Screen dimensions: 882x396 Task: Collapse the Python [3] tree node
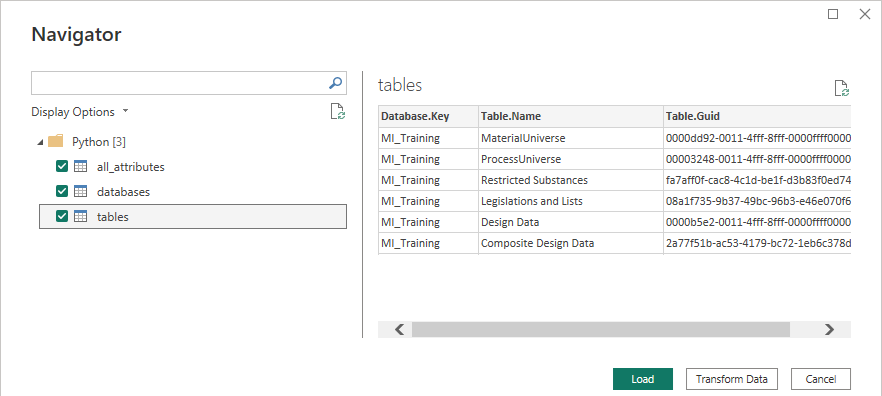click(40, 142)
